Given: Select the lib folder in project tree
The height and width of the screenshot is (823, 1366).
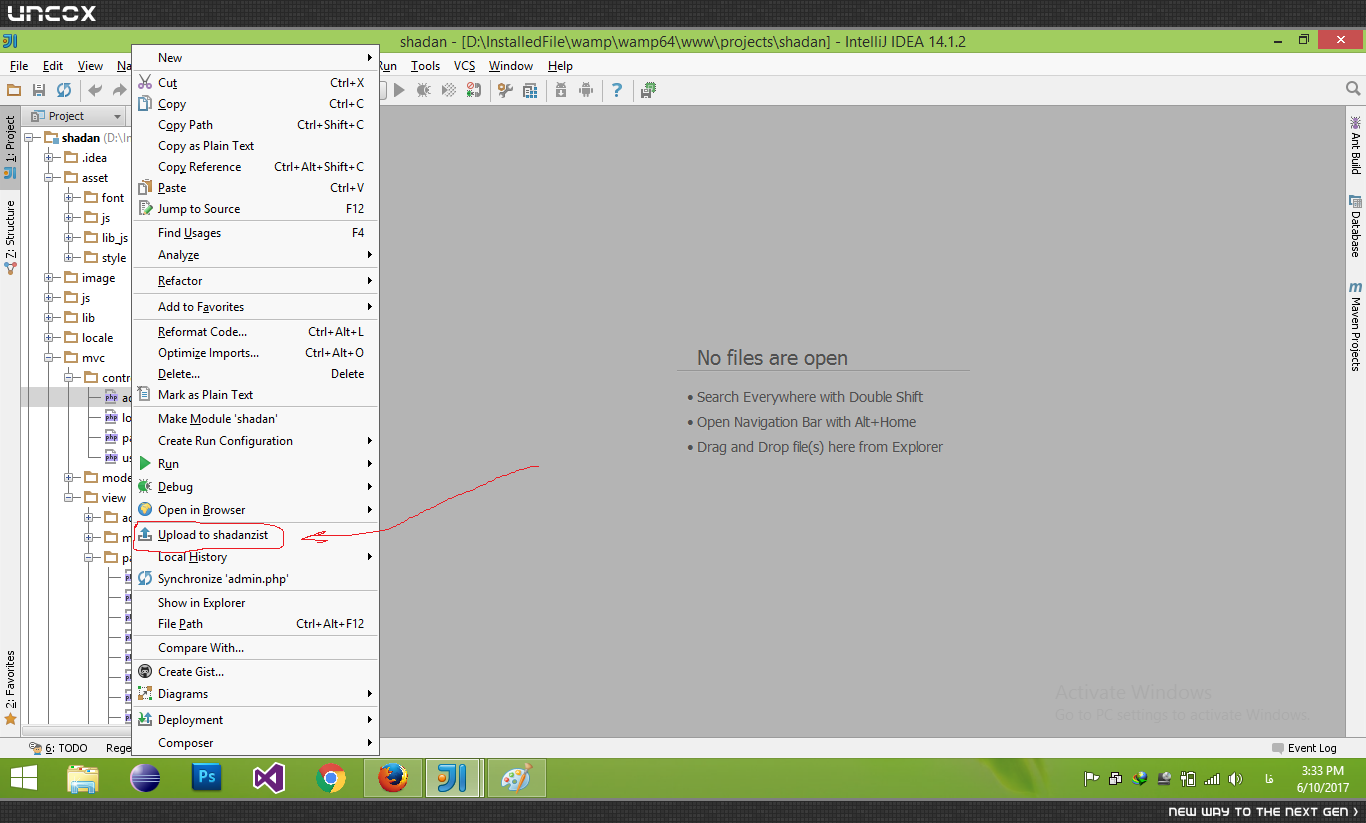Looking at the screenshot, I should (80, 318).
